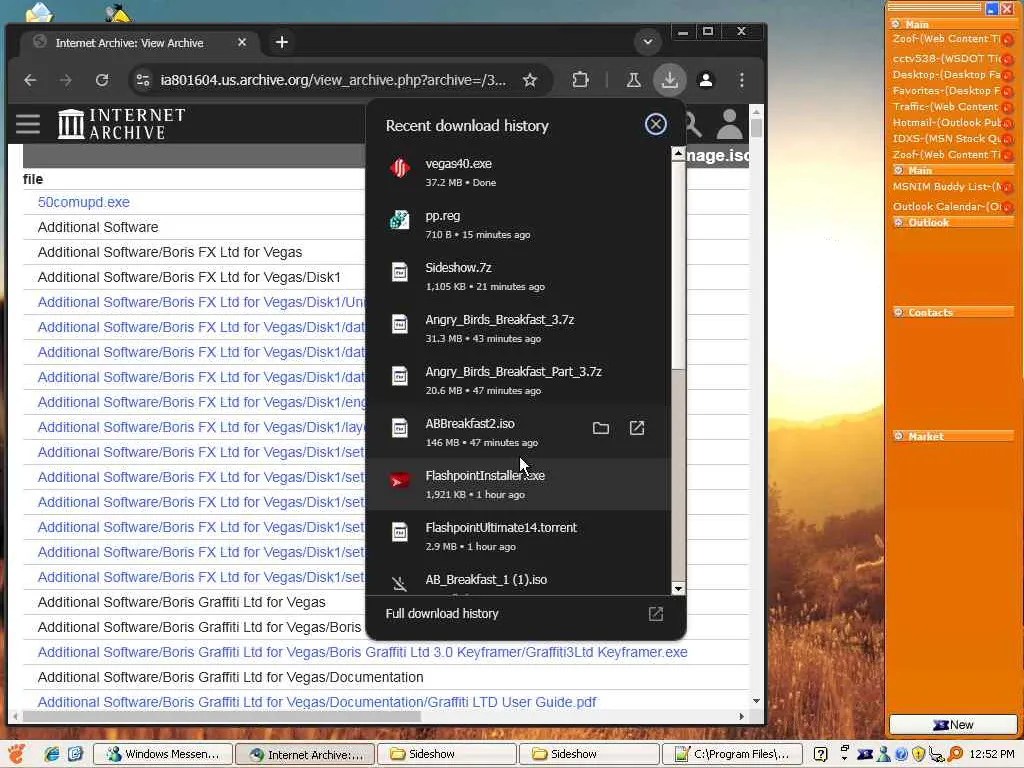Open the 50comupd.exe file link
This screenshot has height=768, width=1024.
84,202
